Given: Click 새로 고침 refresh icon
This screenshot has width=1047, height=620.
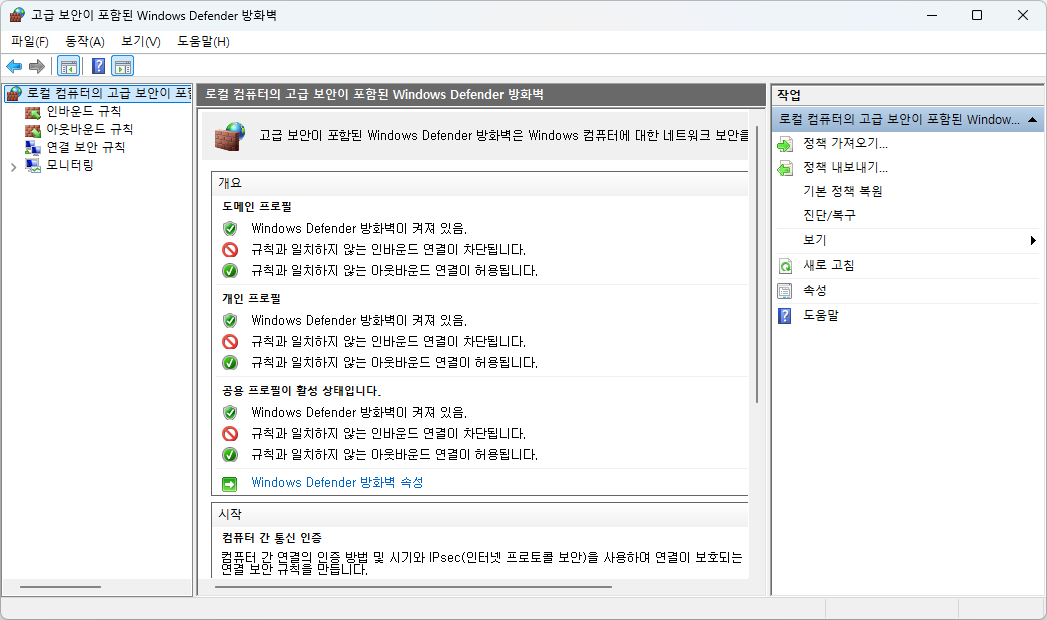Looking at the screenshot, I should point(786,266).
